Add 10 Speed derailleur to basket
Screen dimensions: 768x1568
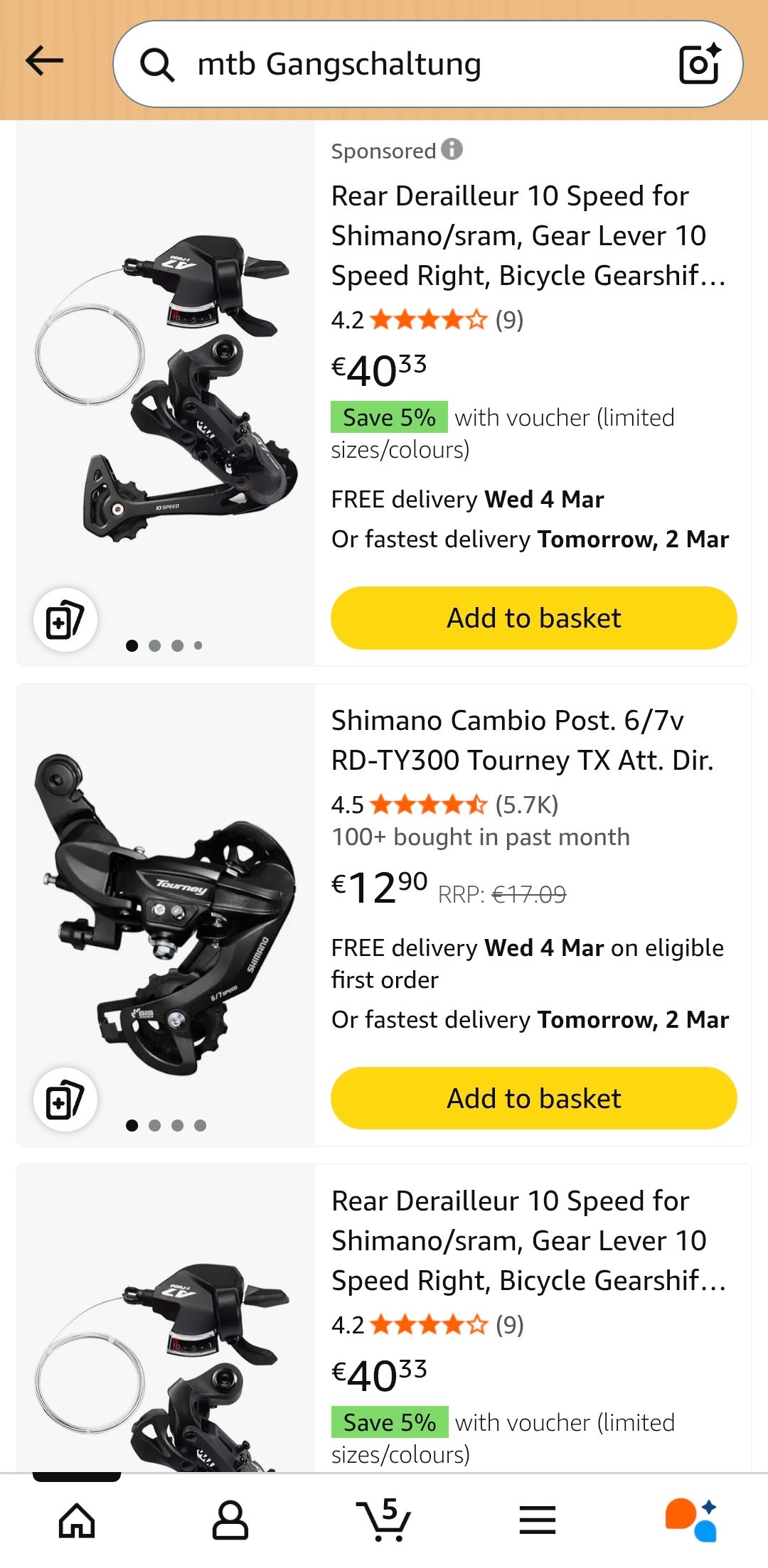coord(533,618)
